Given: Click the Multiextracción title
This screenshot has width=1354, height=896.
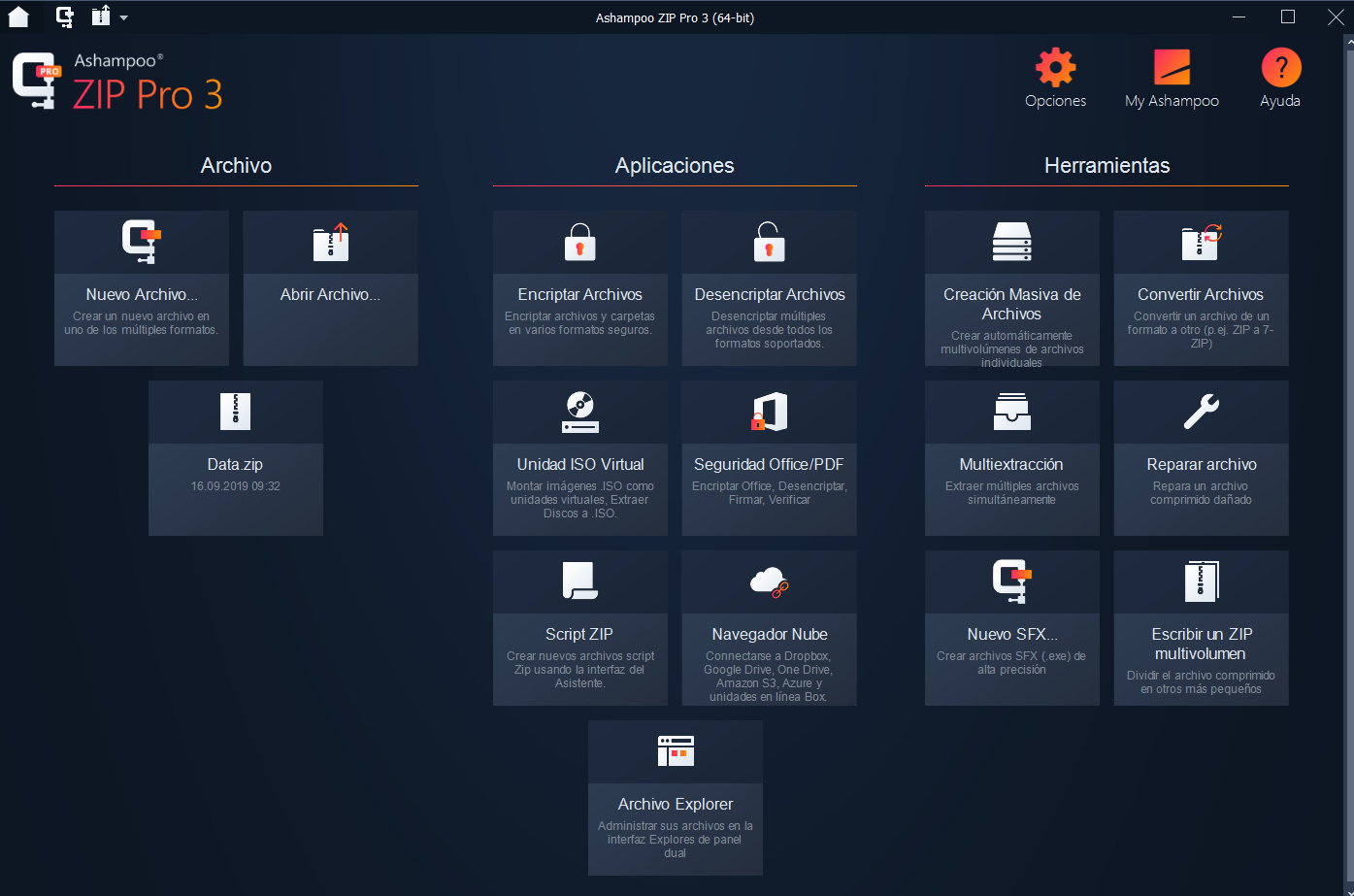Looking at the screenshot, I should pyautogui.click(x=1011, y=464).
